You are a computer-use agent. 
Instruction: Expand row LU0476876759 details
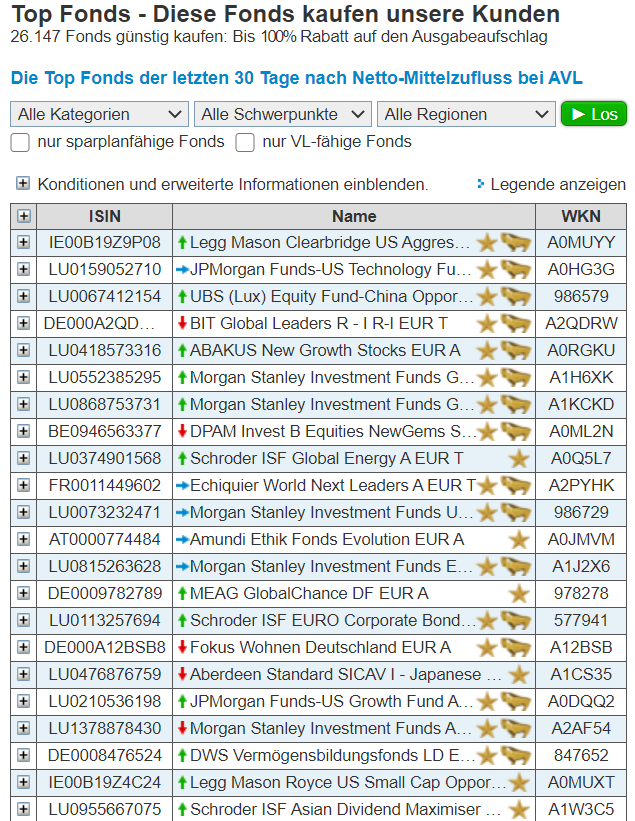pyautogui.click(x=24, y=674)
